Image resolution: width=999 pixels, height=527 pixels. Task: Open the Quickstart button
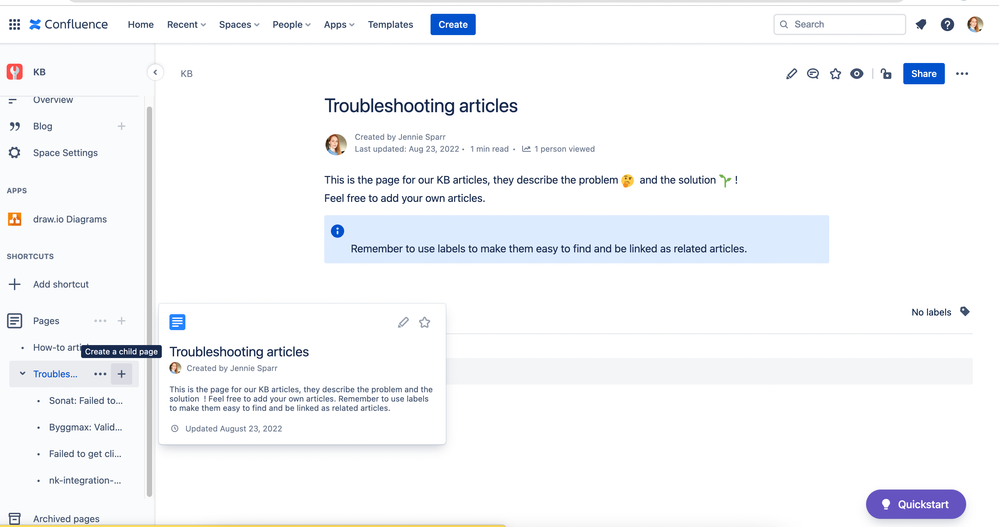916,504
